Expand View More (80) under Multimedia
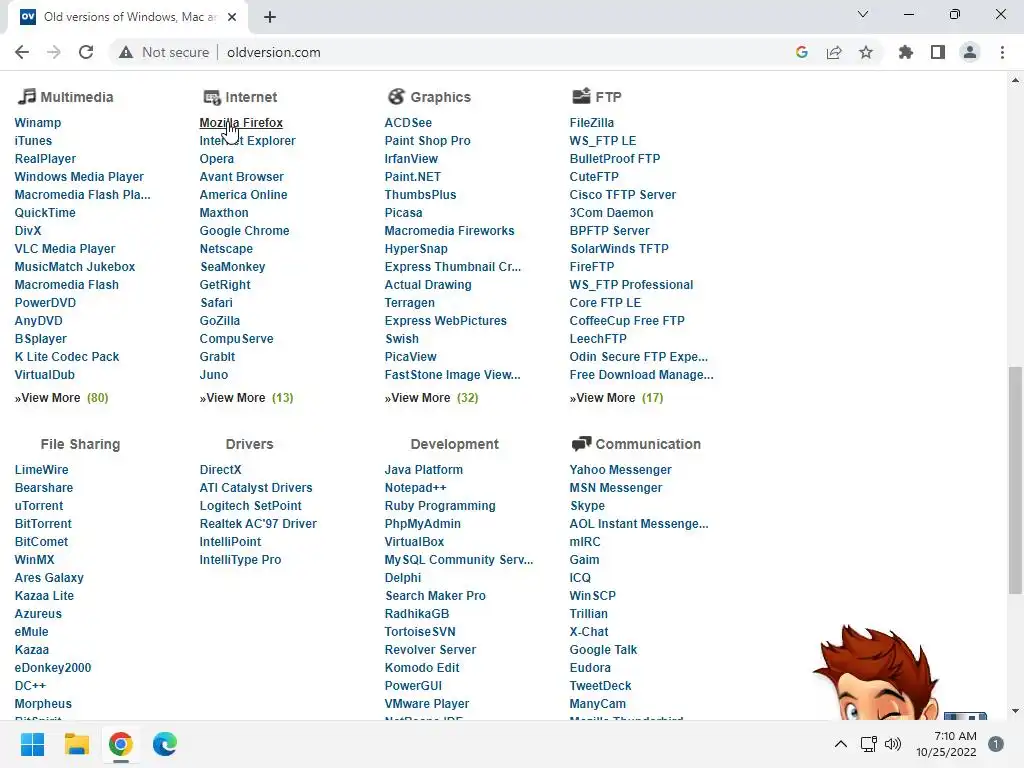Screen dimensions: 1024x768 click(x=61, y=398)
